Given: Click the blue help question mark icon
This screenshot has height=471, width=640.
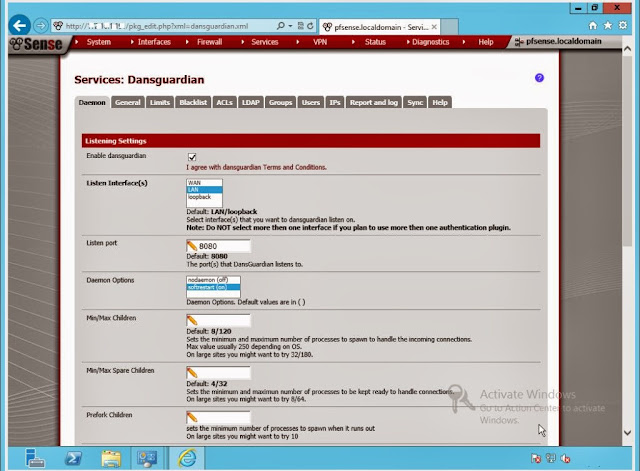Looking at the screenshot, I should point(539,78).
